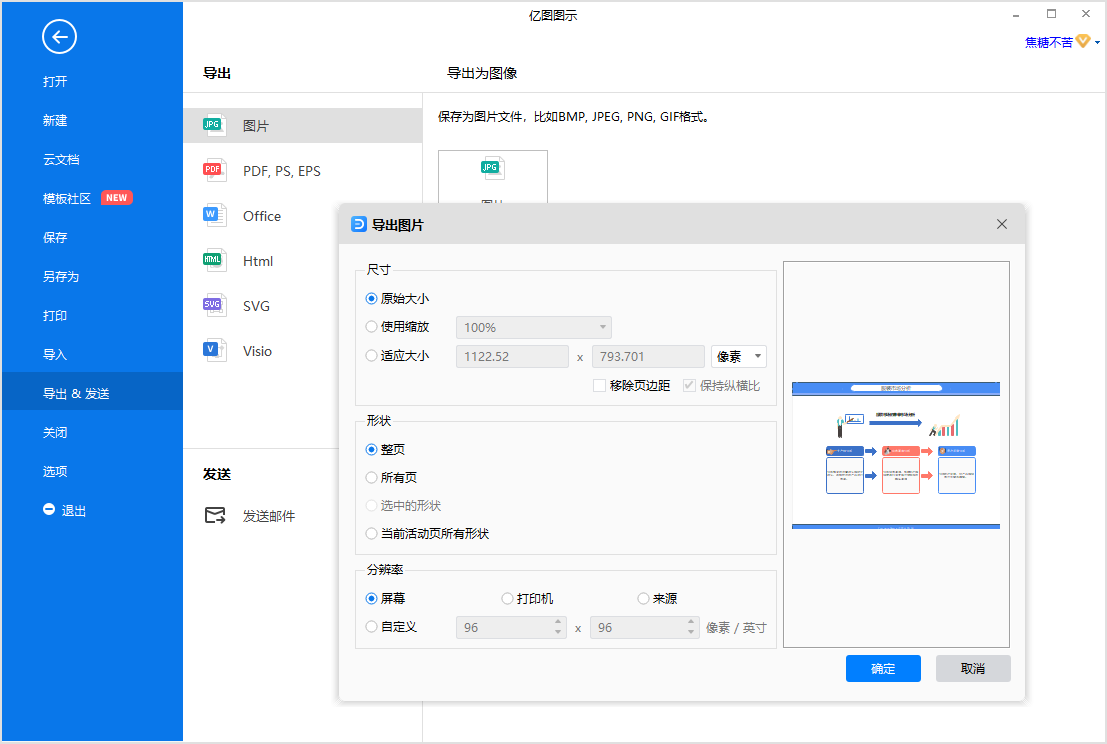1107x744 pixels.
Task: Click the NEW badge beside template community
Action: click(x=116, y=198)
